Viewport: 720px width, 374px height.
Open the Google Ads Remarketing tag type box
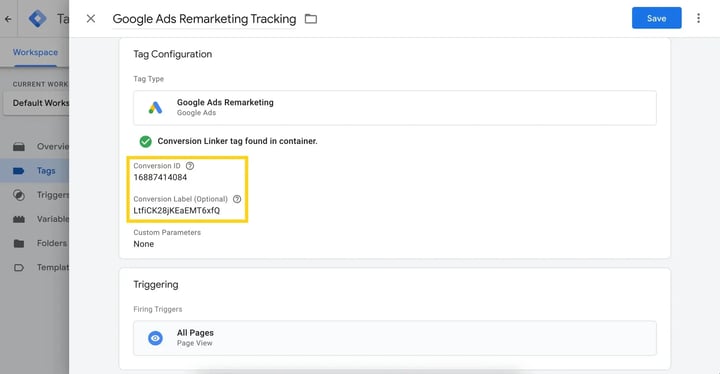(x=395, y=108)
